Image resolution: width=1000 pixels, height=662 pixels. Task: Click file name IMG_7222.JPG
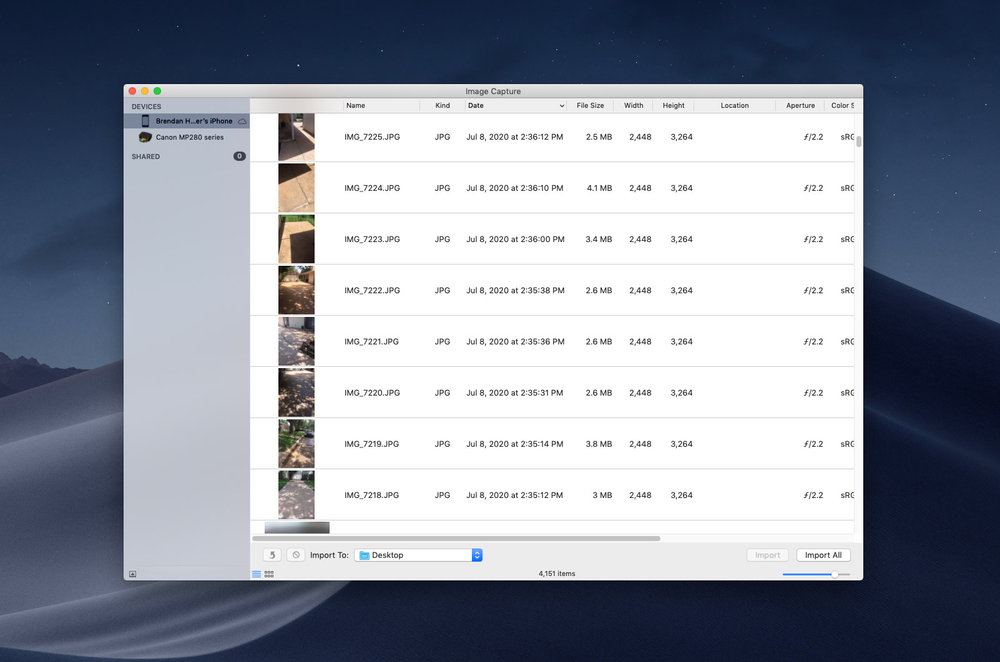pyautogui.click(x=372, y=290)
